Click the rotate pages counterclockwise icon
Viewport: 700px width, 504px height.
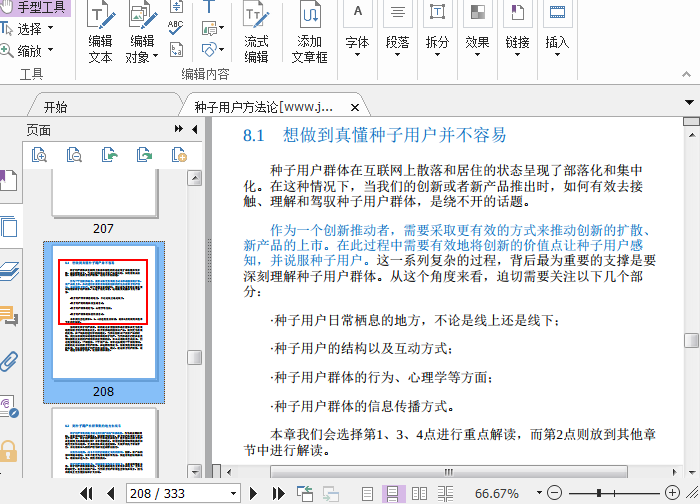pyautogui.click(x=109, y=155)
